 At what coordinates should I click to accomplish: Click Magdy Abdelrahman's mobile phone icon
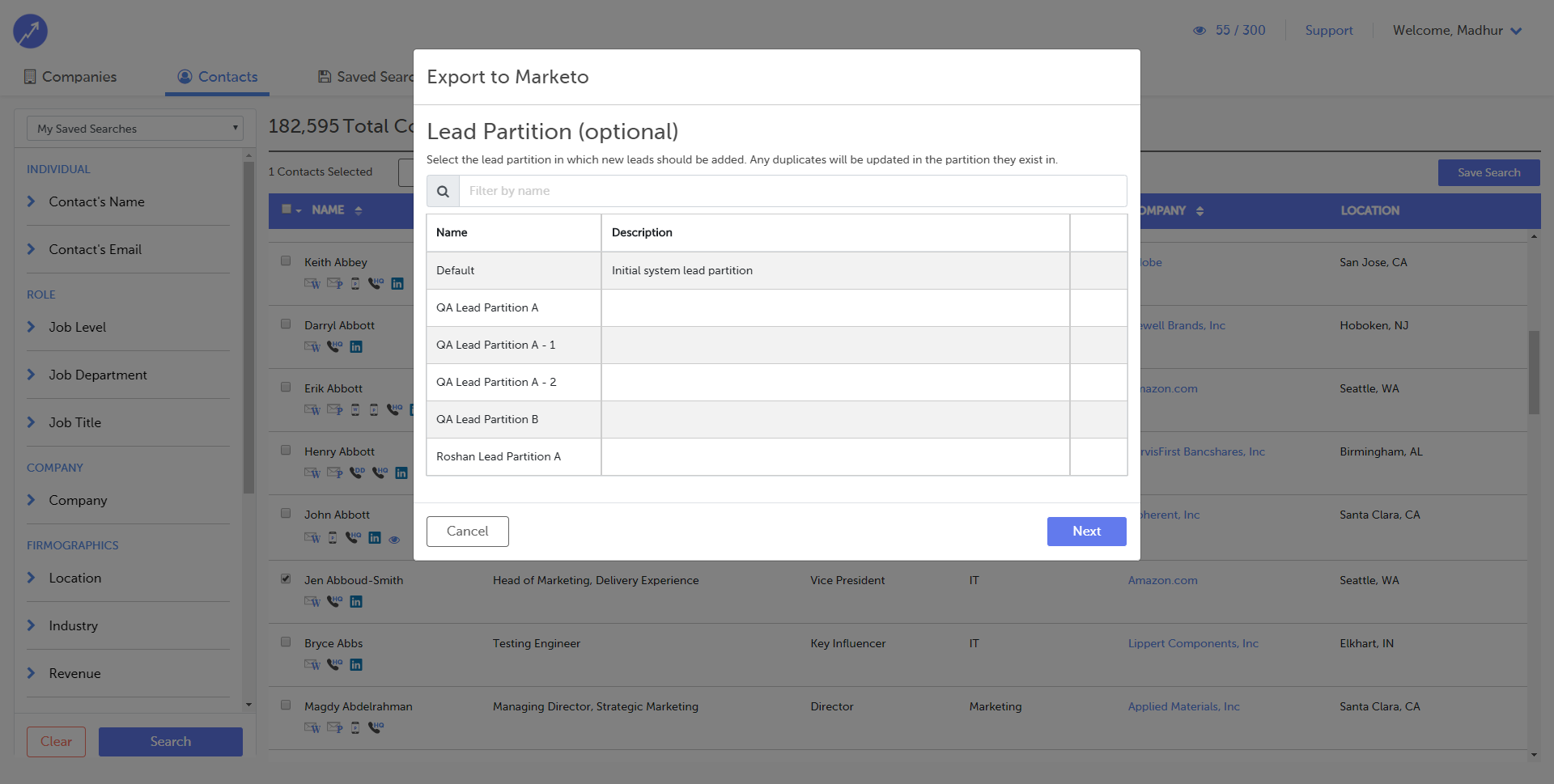tap(355, 728)
